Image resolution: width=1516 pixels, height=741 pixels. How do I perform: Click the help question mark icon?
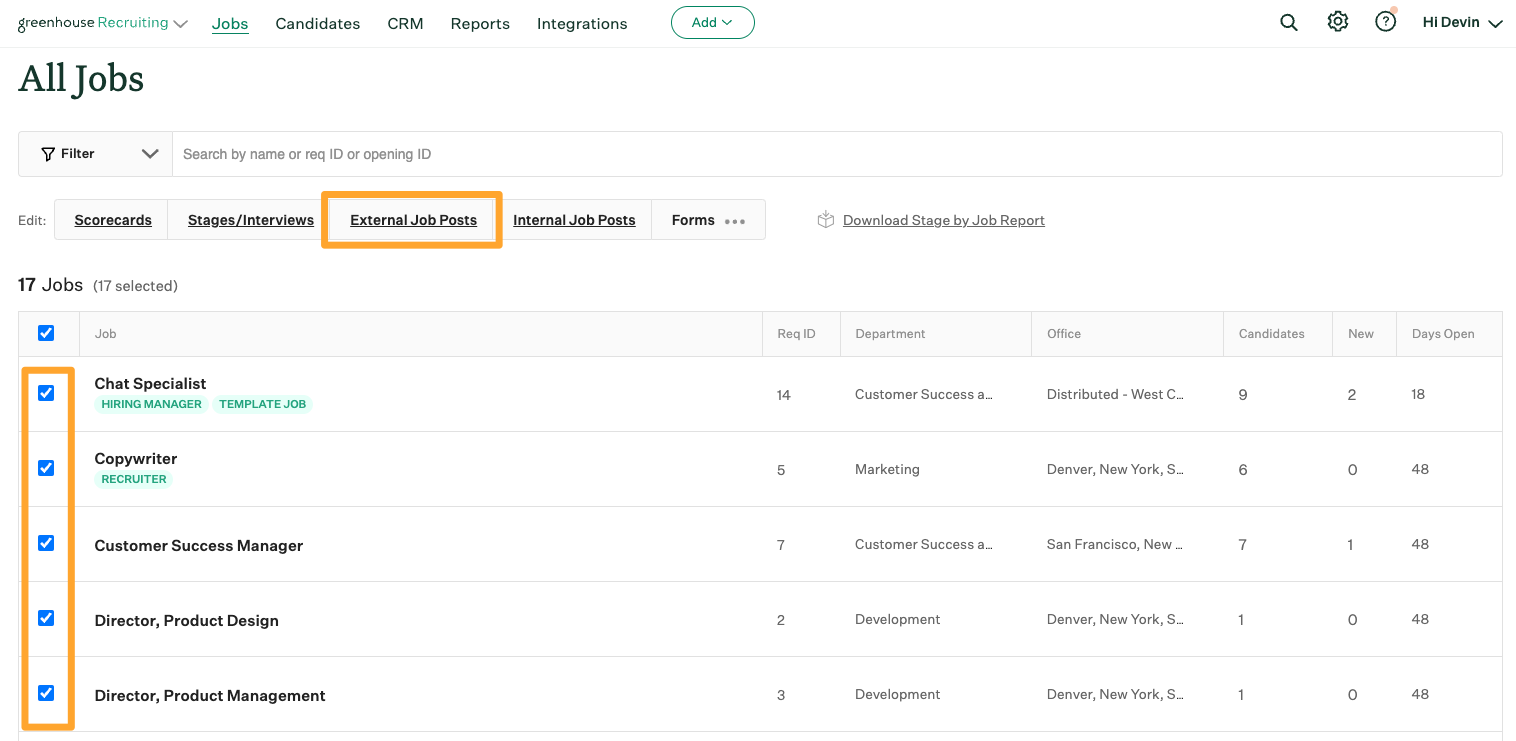[x=1385, y=21]
